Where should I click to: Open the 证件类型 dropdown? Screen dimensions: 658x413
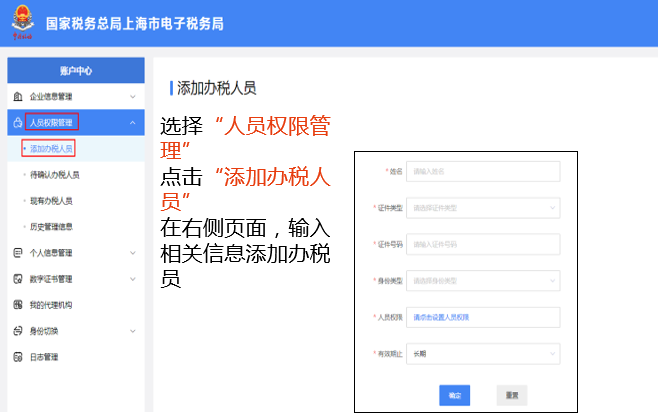click(482, 208)
